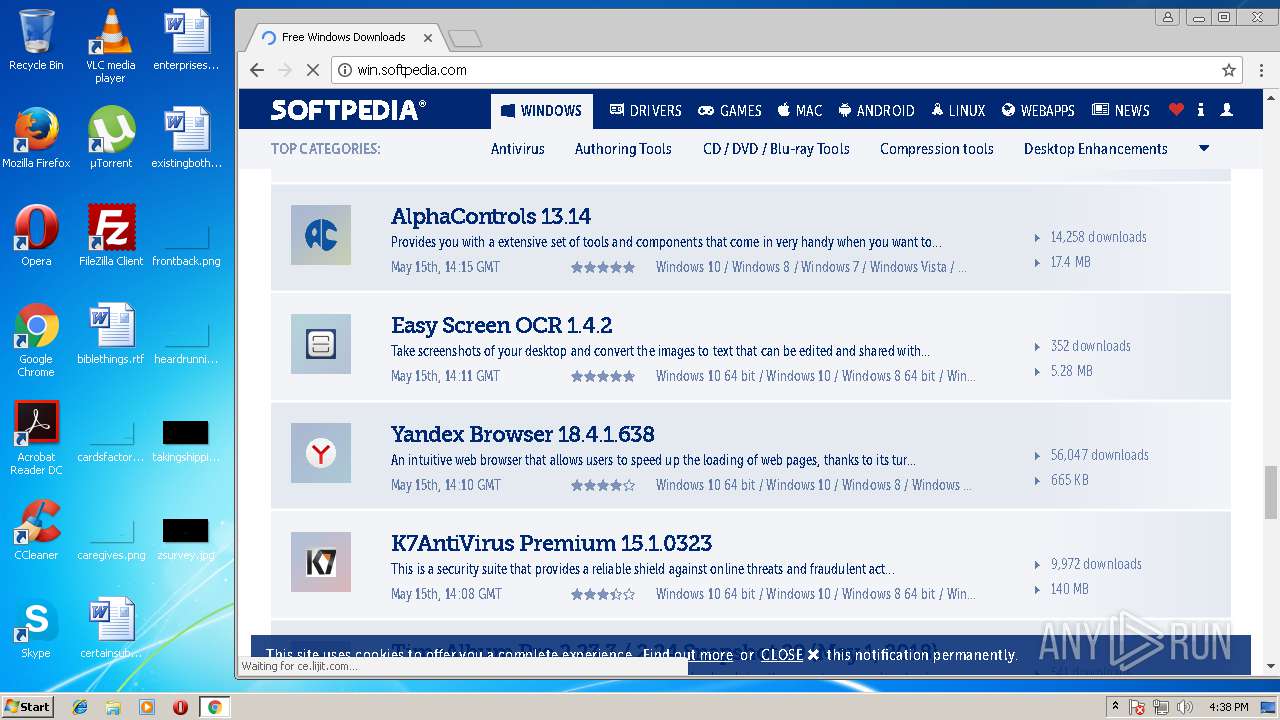Open the Desktop Enhancements category
The width and height of the screenshot is (1280, 720).
(x=1096, y=149)
